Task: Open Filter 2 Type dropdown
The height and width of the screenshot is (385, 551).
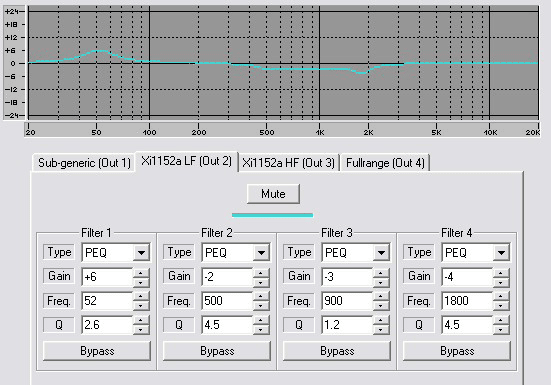Action: coord(261,252)
